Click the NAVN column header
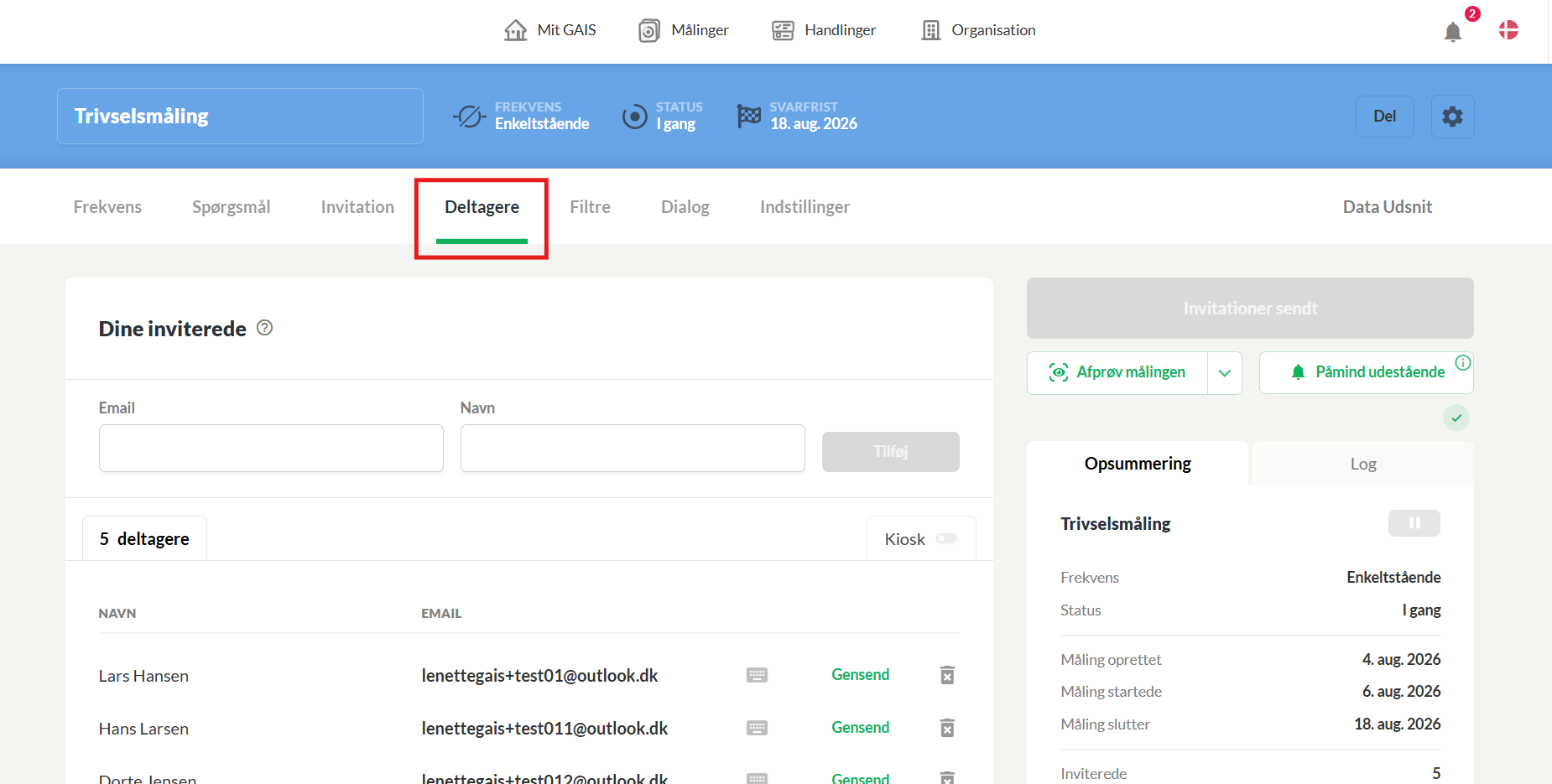Viewport: 1552px width, 784px height. pos(117,614)
